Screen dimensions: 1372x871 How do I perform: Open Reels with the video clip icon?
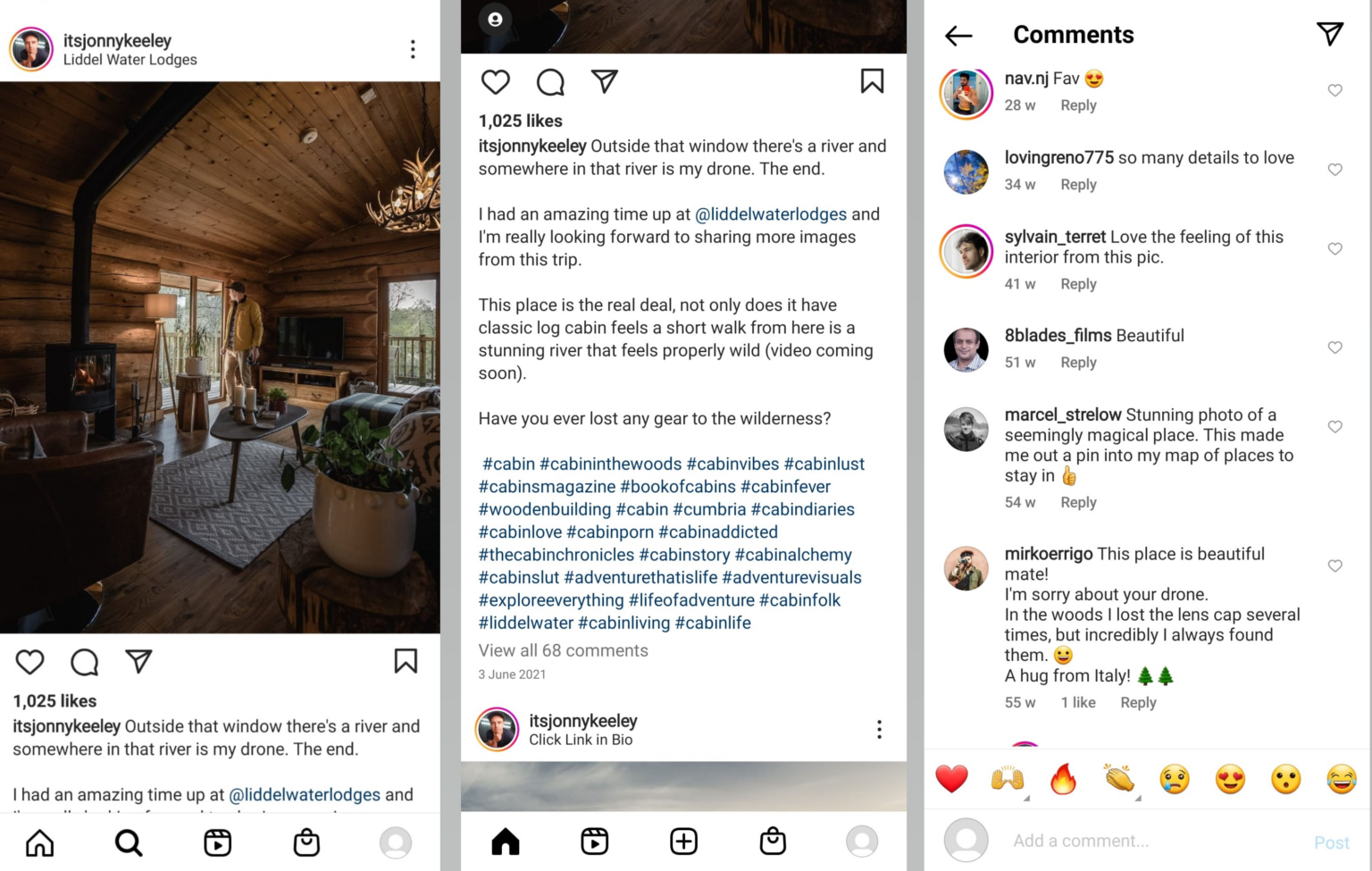217,842
